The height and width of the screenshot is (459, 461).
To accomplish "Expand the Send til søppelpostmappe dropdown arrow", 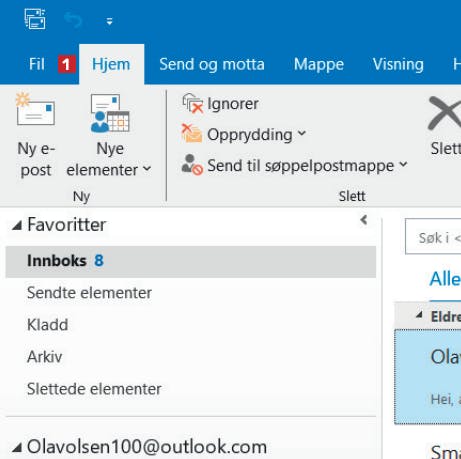I will tap(403, 164).
